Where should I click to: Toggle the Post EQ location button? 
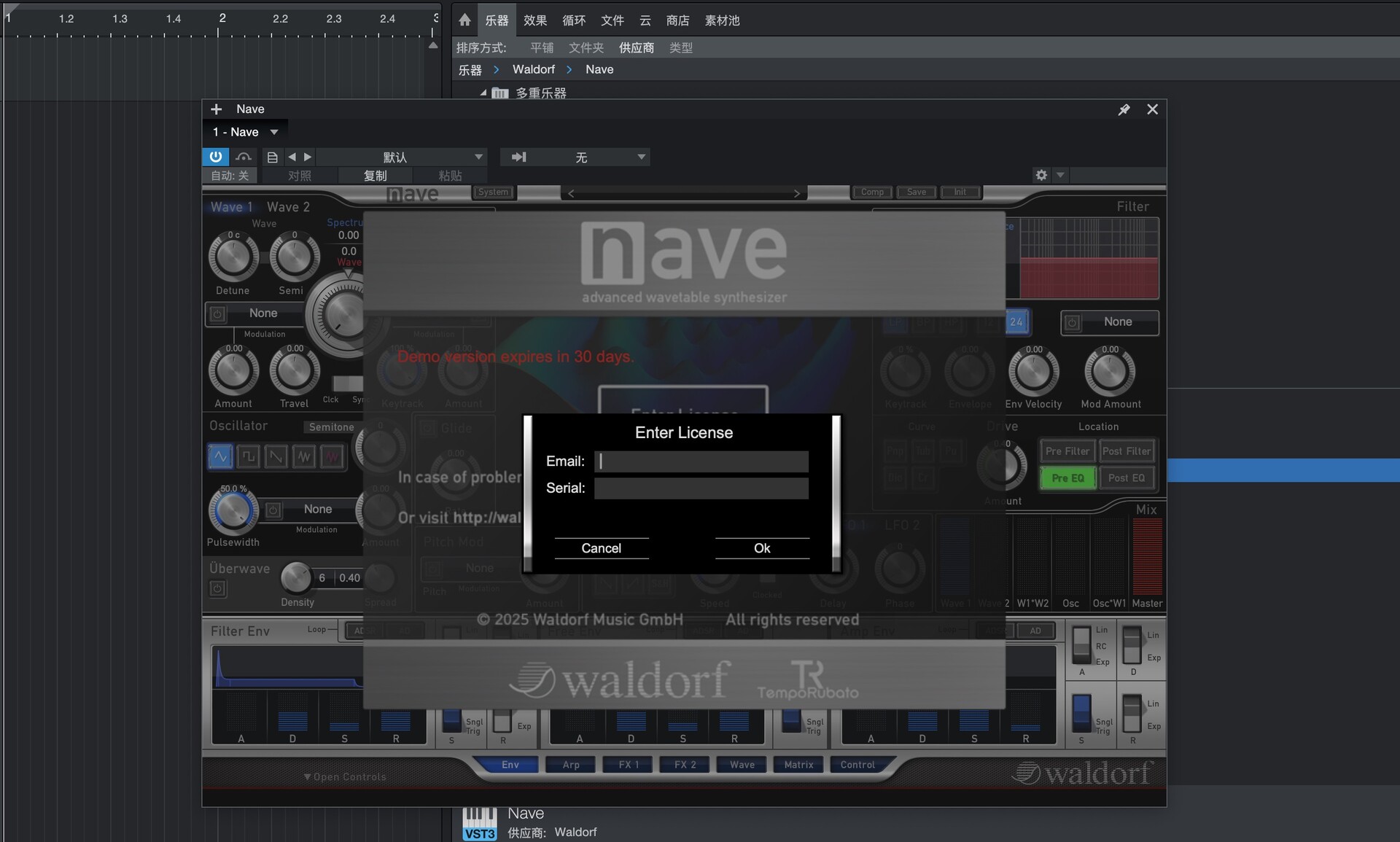coord(1127,478)
